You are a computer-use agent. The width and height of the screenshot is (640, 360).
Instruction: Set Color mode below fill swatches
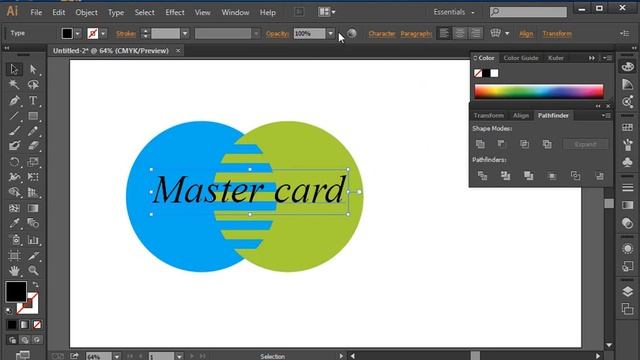pyautogui.click(x=12, y=325)
